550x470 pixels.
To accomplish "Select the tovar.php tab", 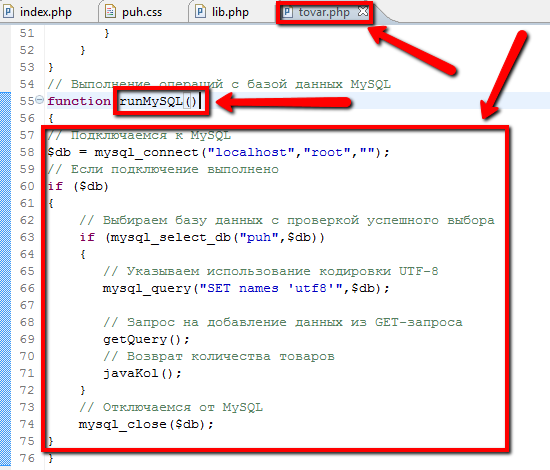I will (x=324, y=12).
